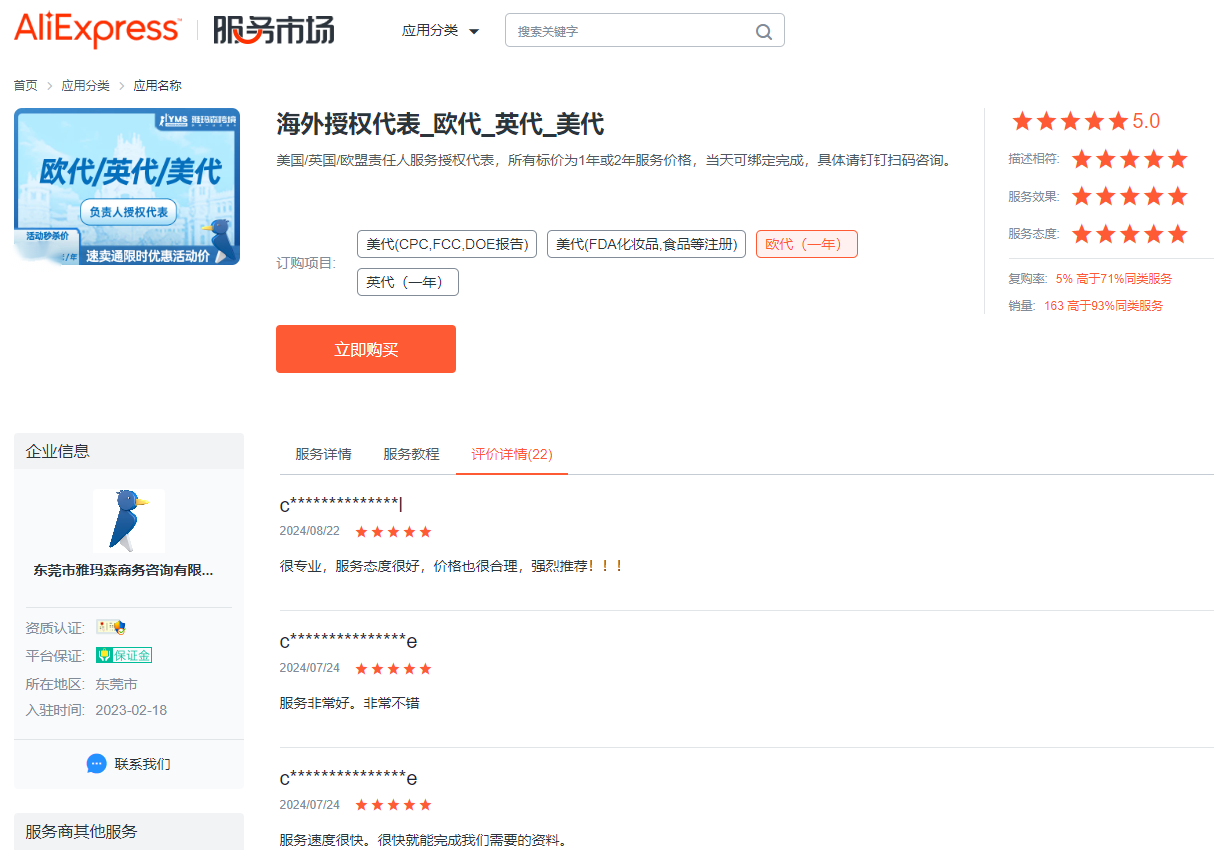Click the 2024/08/22 review star rating
The width and height of the screenshot is (1216, 861).
click(x=394, y=532)
